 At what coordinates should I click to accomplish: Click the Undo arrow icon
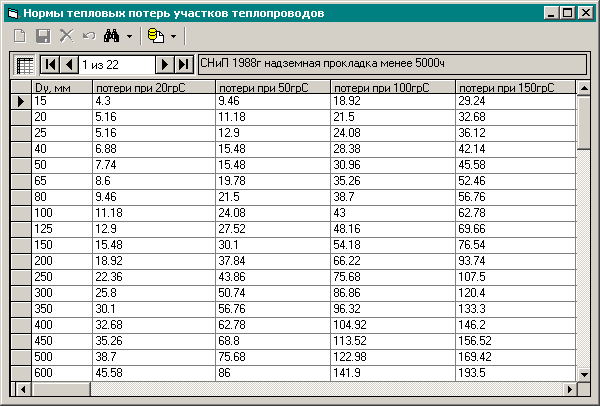(x=88, y=36)
